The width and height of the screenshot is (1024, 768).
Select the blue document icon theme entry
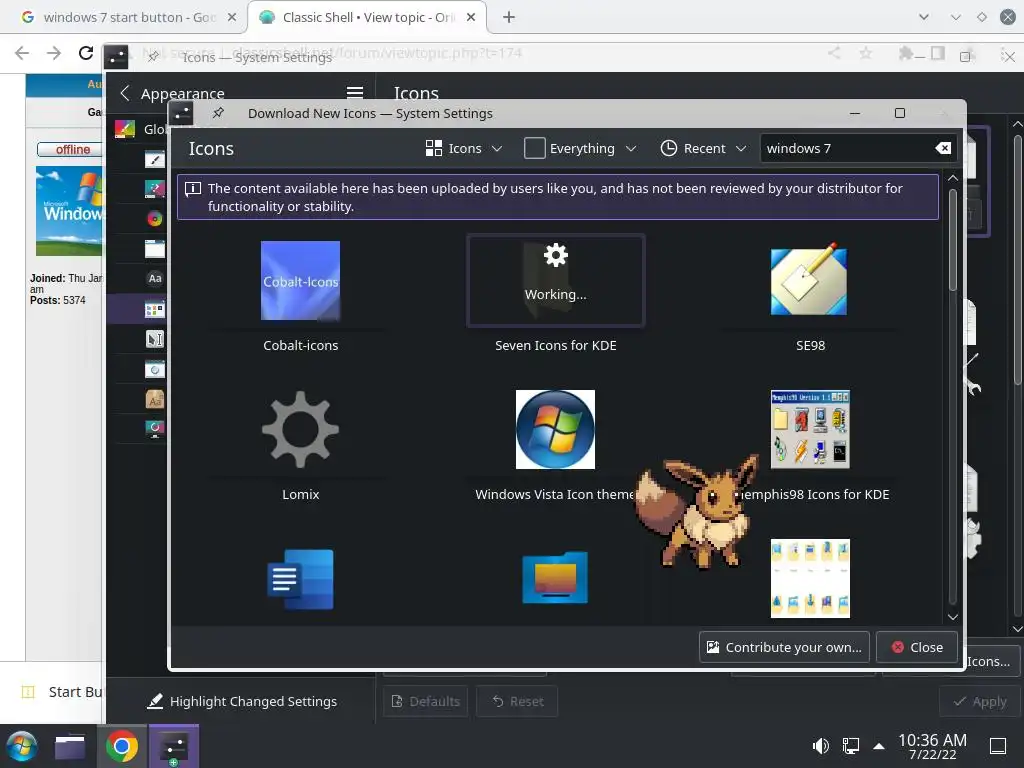300,579
